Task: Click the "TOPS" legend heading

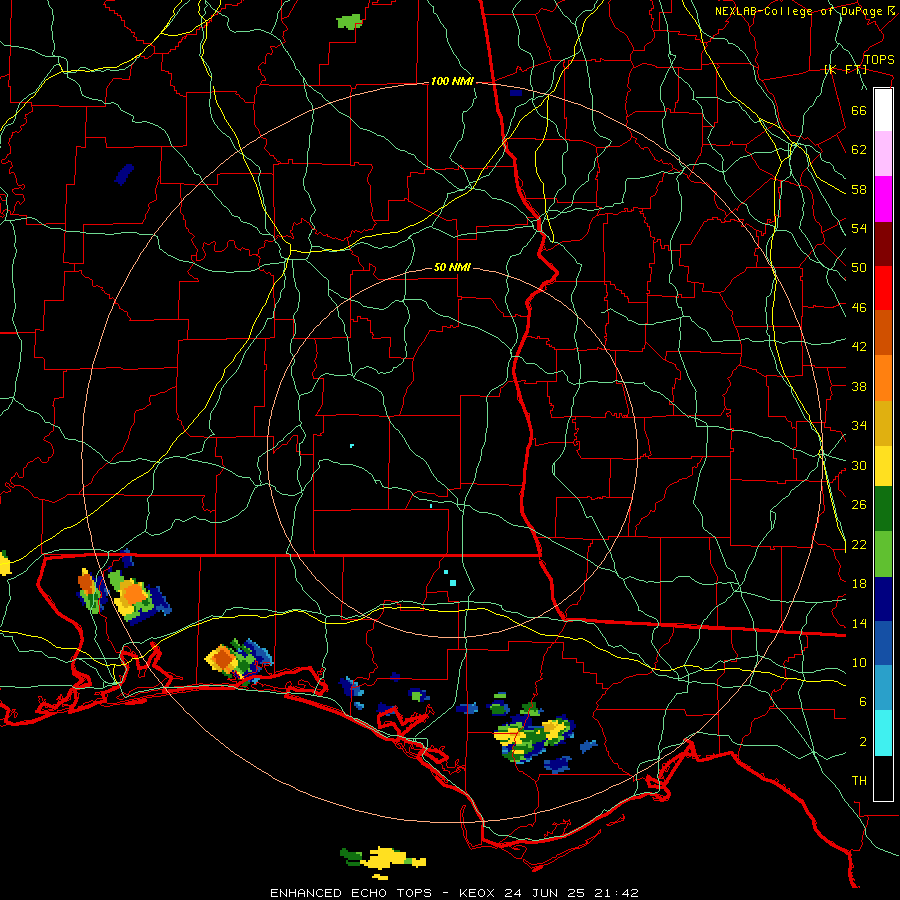Action: pyautogui.click(x=879, y=60)
